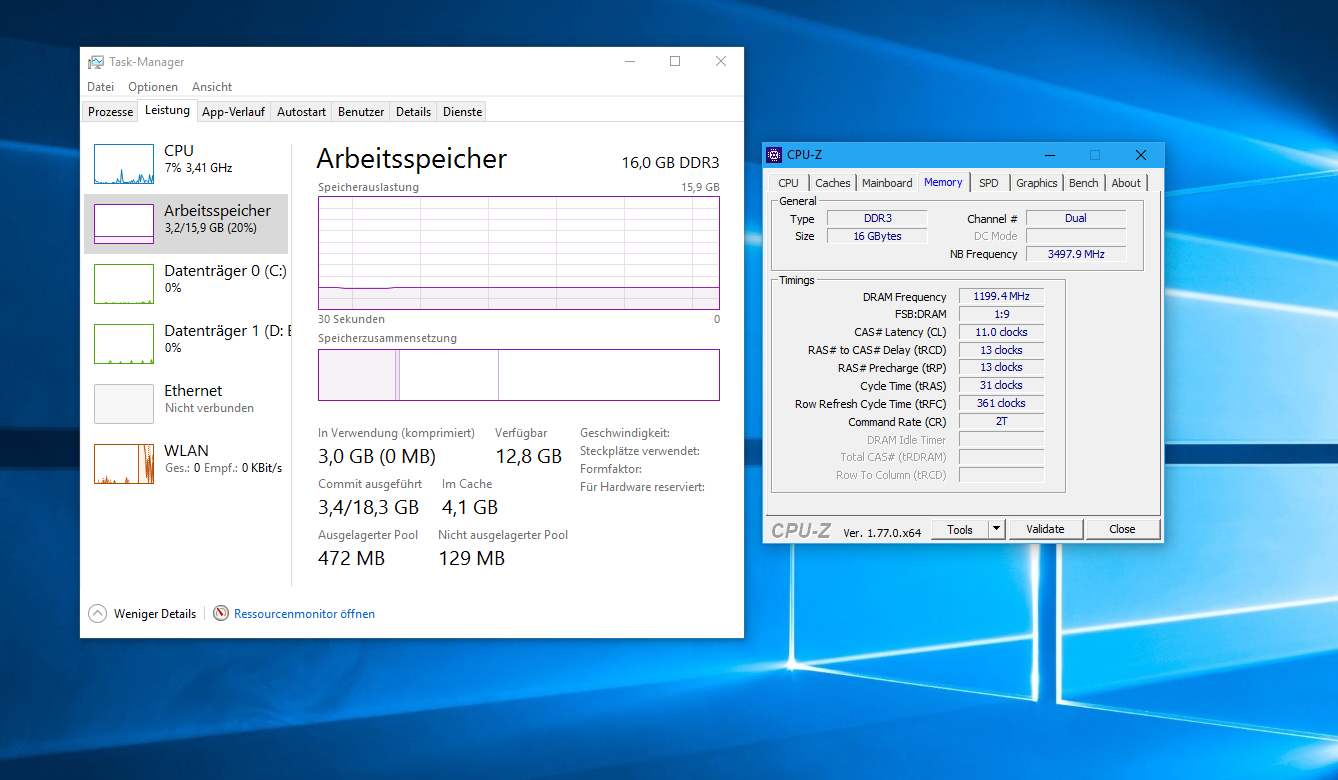Select the Arbeitsspeicher sidebar entry
Screen dimensions: 1338x780
pos(186,224)
